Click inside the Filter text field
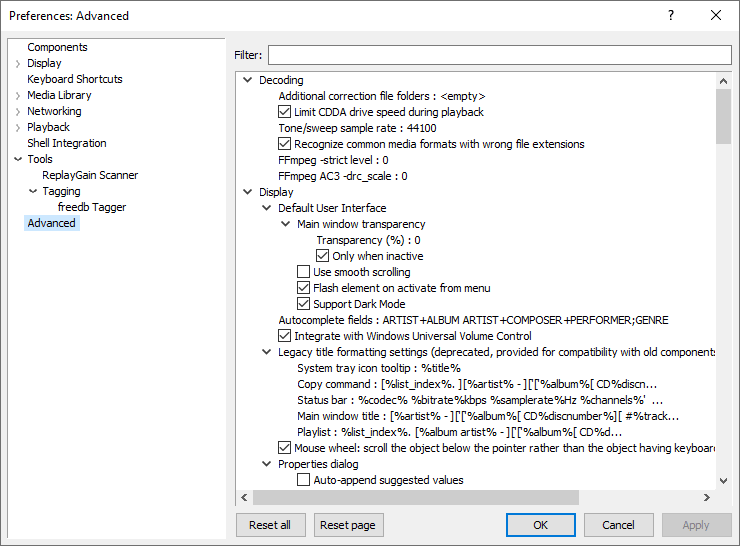Screen dimensions: 740x546 coord(499,55)
